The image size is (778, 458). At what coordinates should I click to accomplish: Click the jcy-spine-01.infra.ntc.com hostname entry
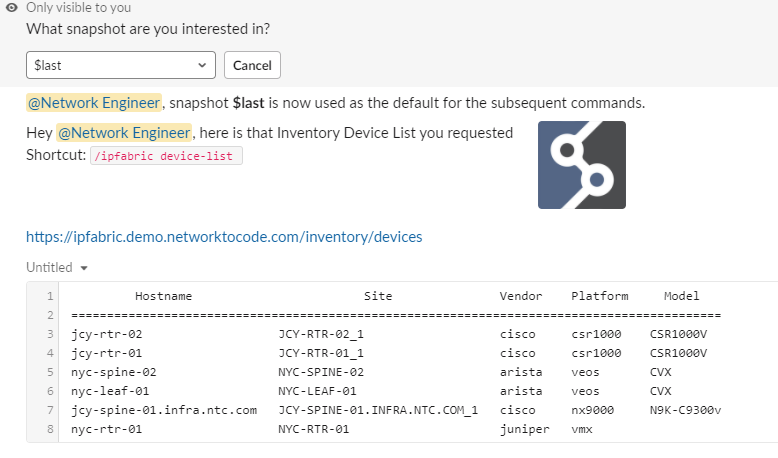click(x=164, y=410)
